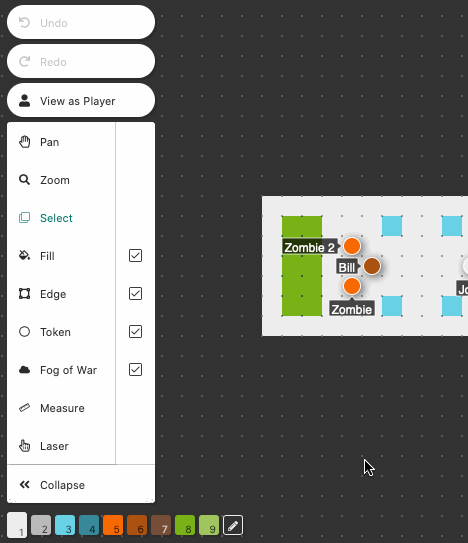Activate the Fog of War cloud tool

pyautogui.click(x=61, y=370)
